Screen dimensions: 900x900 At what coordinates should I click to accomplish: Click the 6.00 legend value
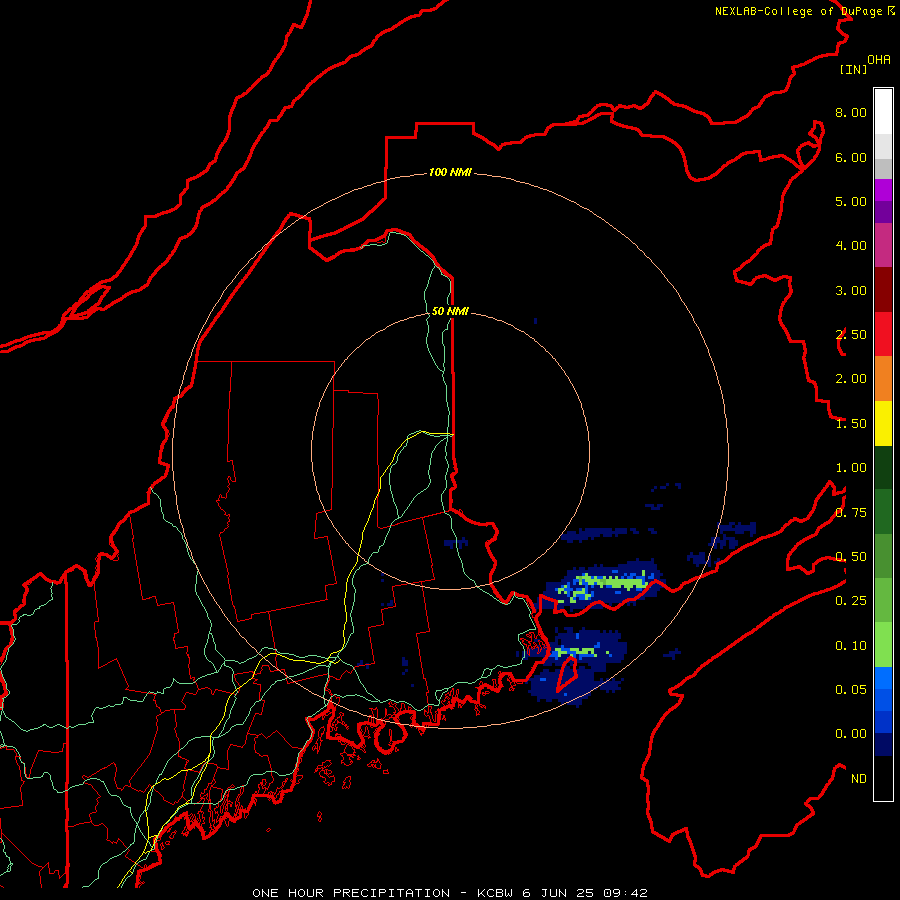pos(851,157)
